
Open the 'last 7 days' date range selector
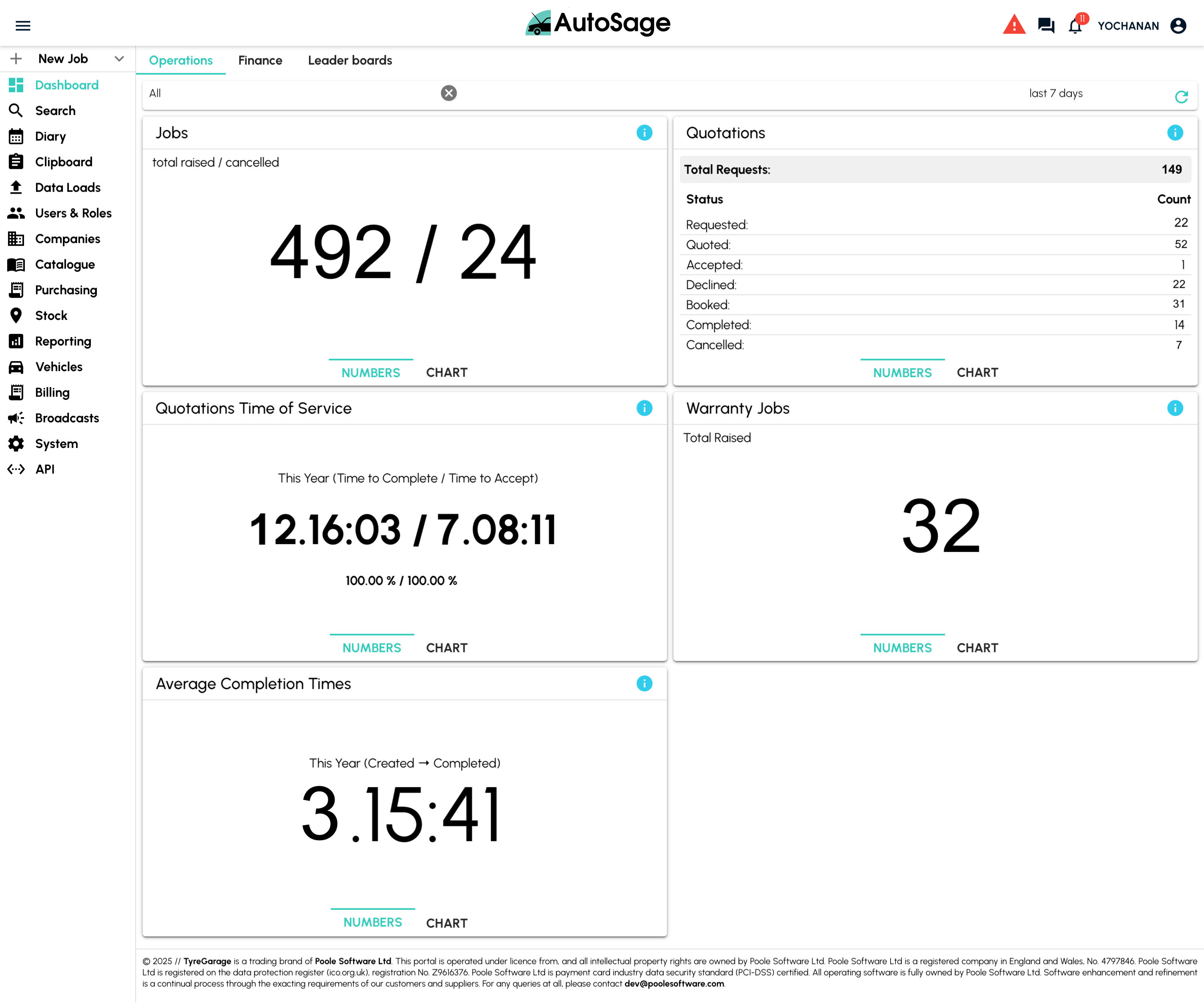click(x=1056, y=93)
